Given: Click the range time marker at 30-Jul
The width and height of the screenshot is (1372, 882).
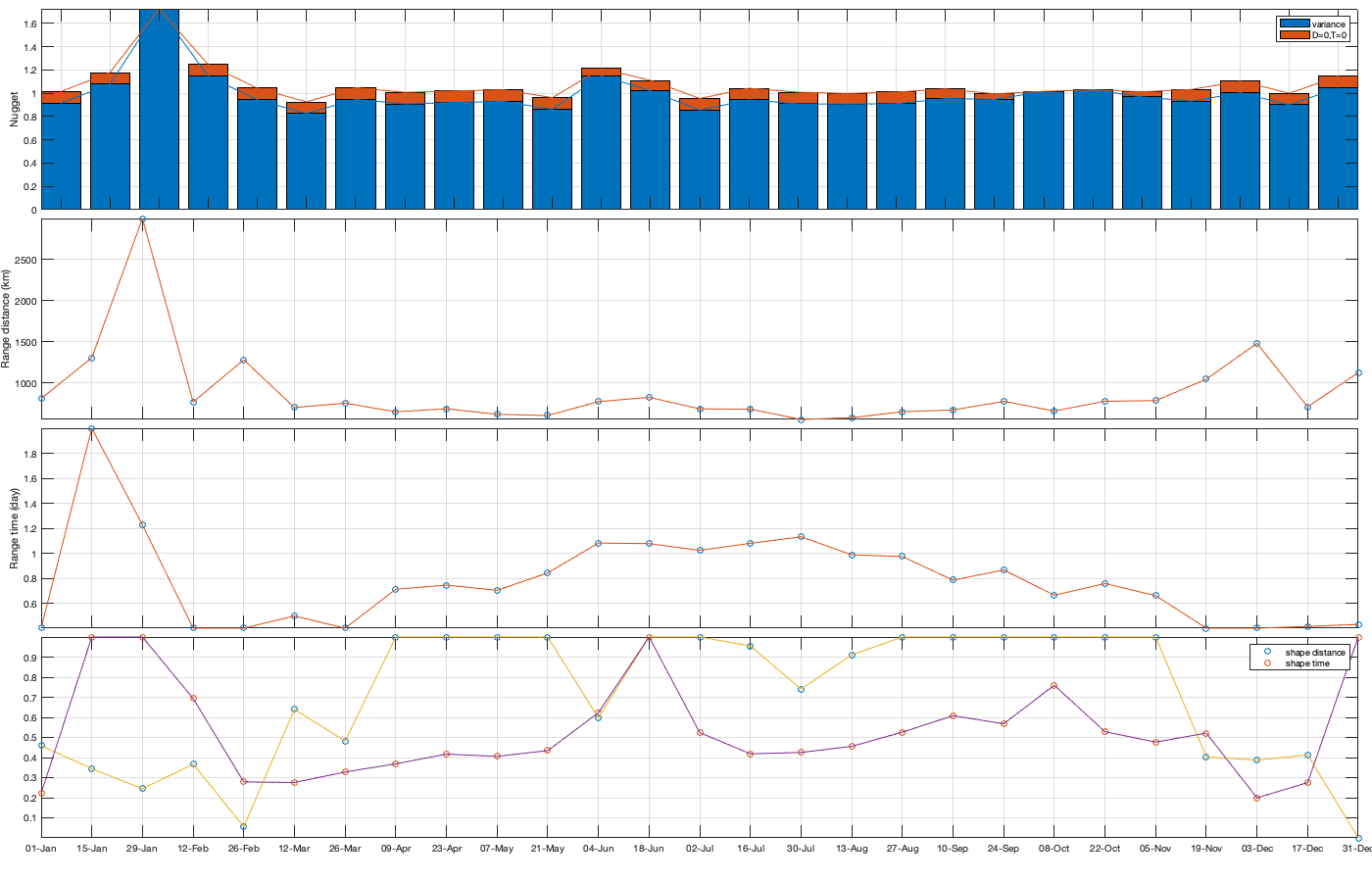Looking at the screenshot, I should pyautogui.click(x=801, y=537).
